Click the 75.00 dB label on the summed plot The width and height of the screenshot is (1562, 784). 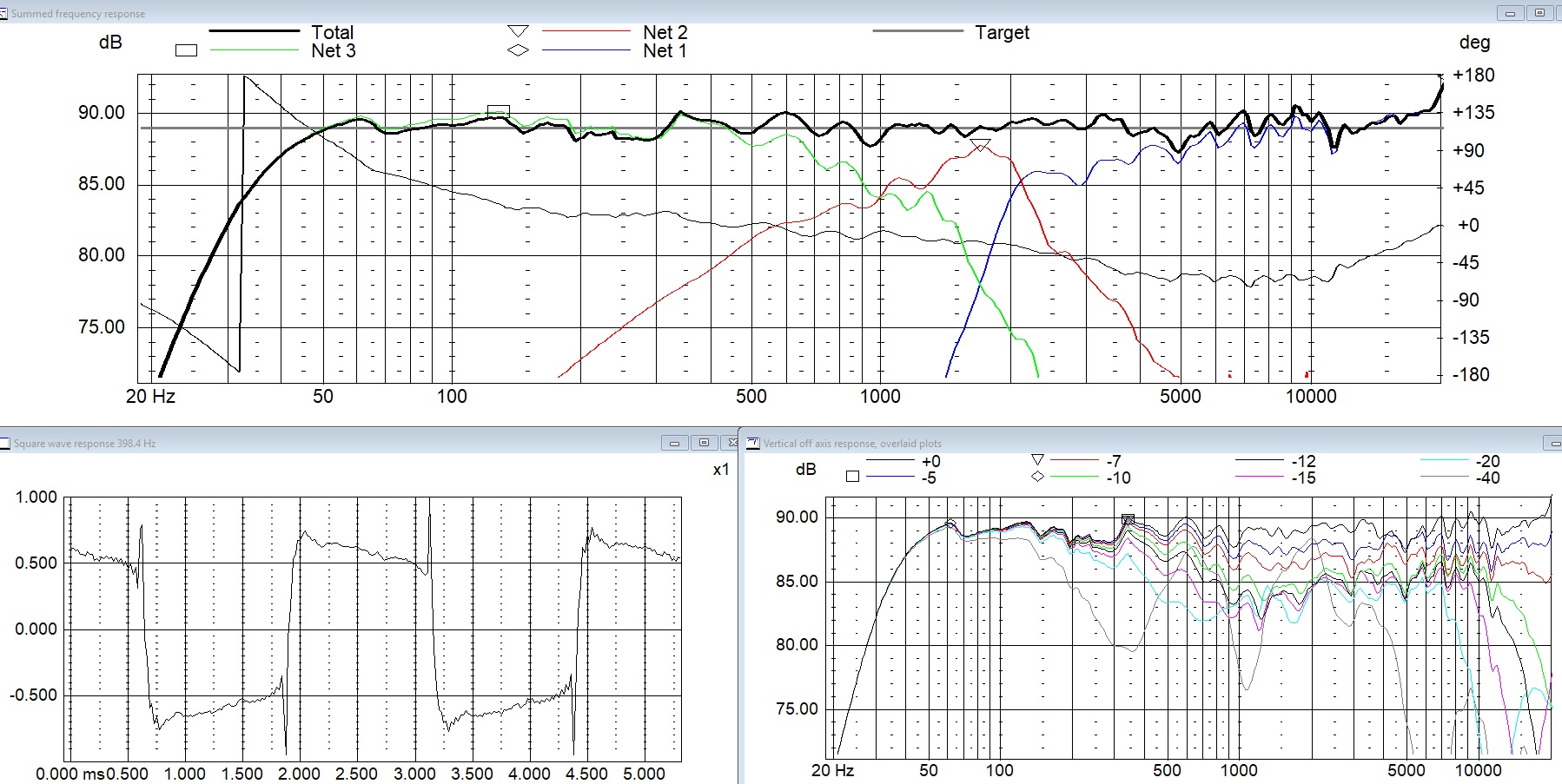coord(102,327)
